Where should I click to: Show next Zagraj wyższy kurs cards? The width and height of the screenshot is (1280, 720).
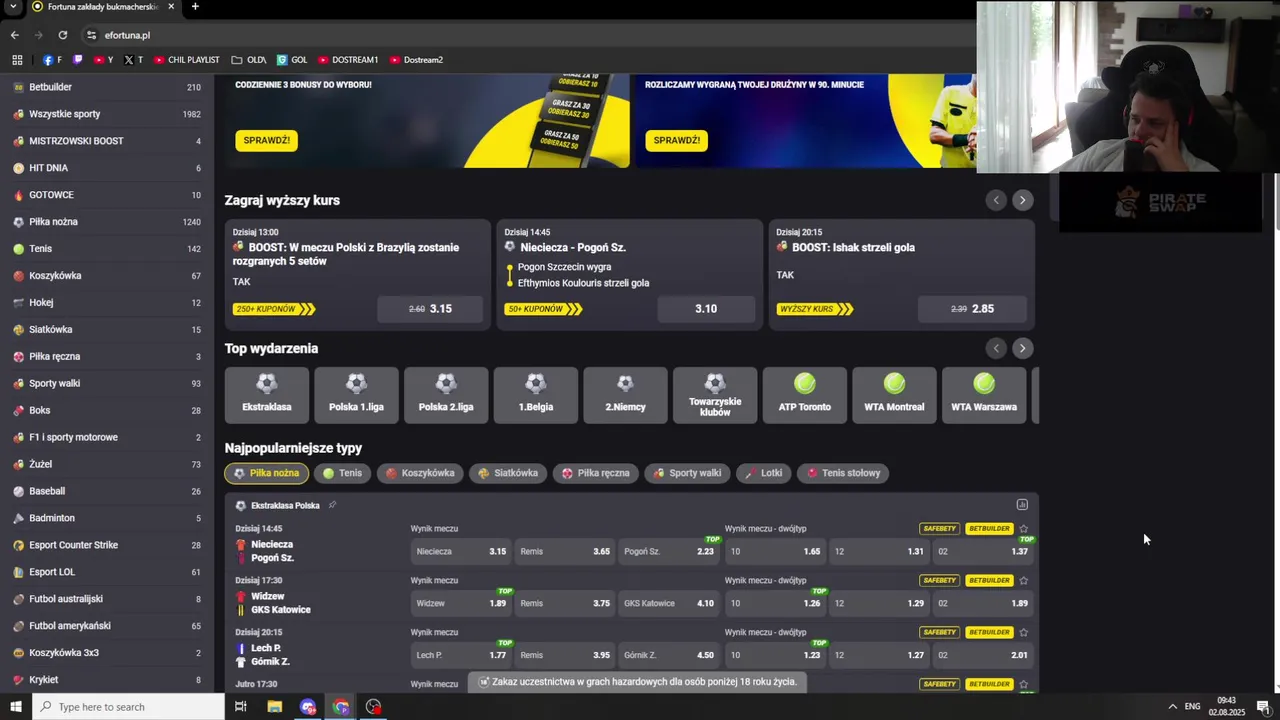tap(1022, 200)
